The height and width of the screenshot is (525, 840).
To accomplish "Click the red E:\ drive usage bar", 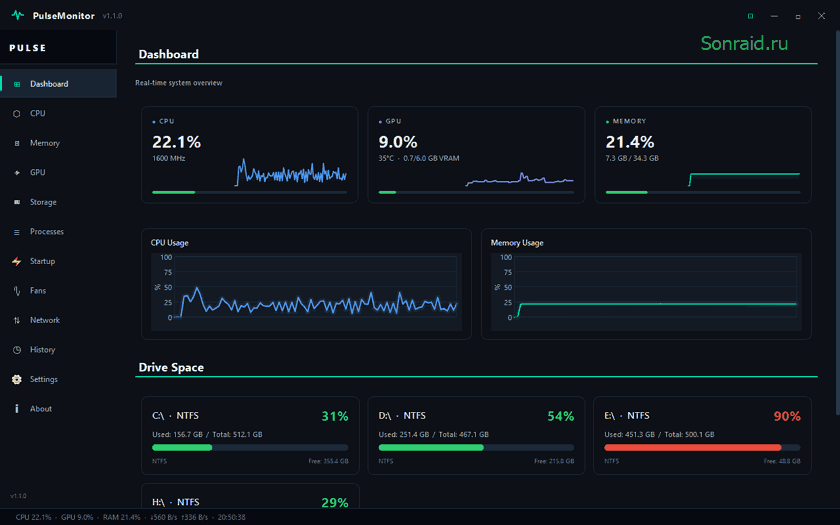I will [702, 447].
